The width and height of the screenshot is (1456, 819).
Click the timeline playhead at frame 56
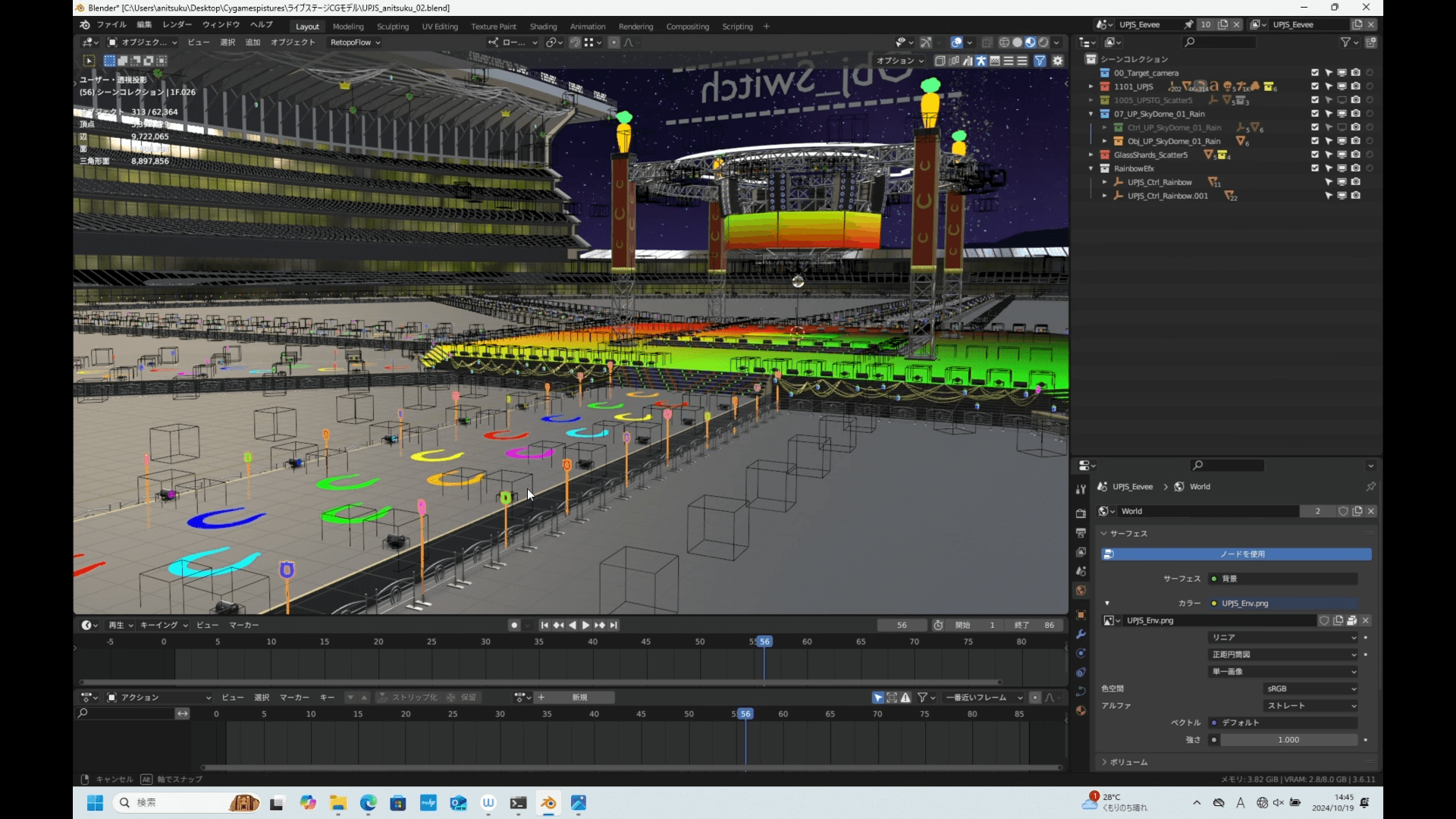tap(765, 642)
